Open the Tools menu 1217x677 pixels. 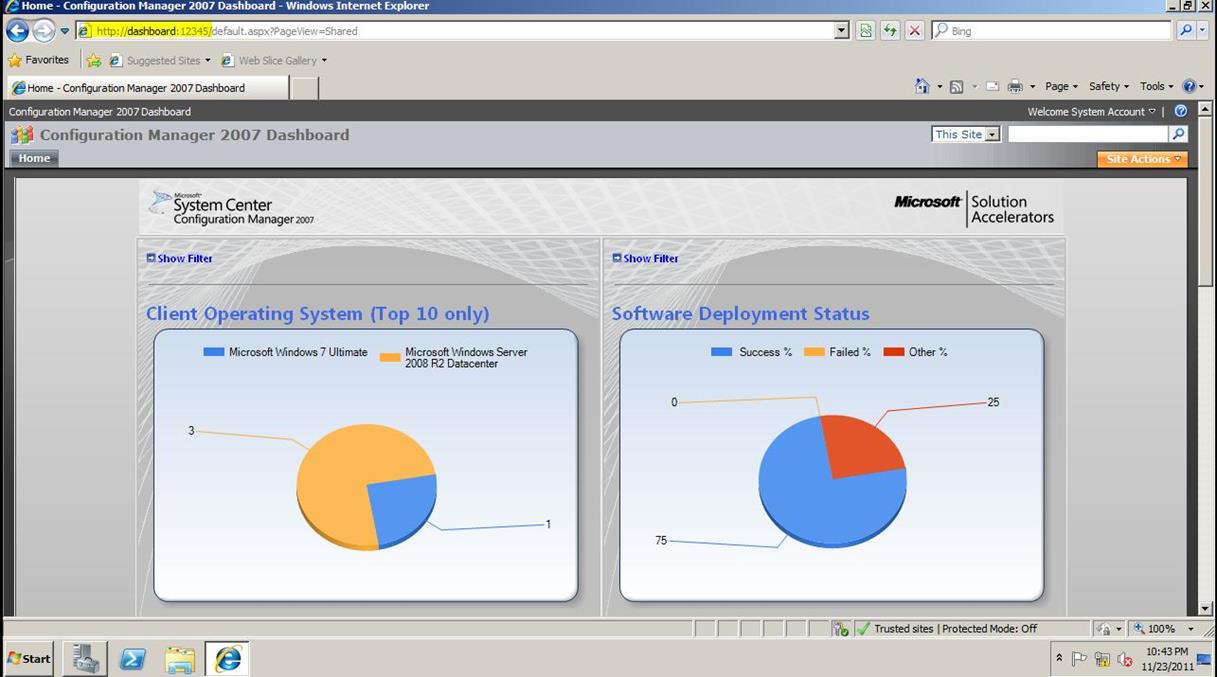coord(1157,87)
